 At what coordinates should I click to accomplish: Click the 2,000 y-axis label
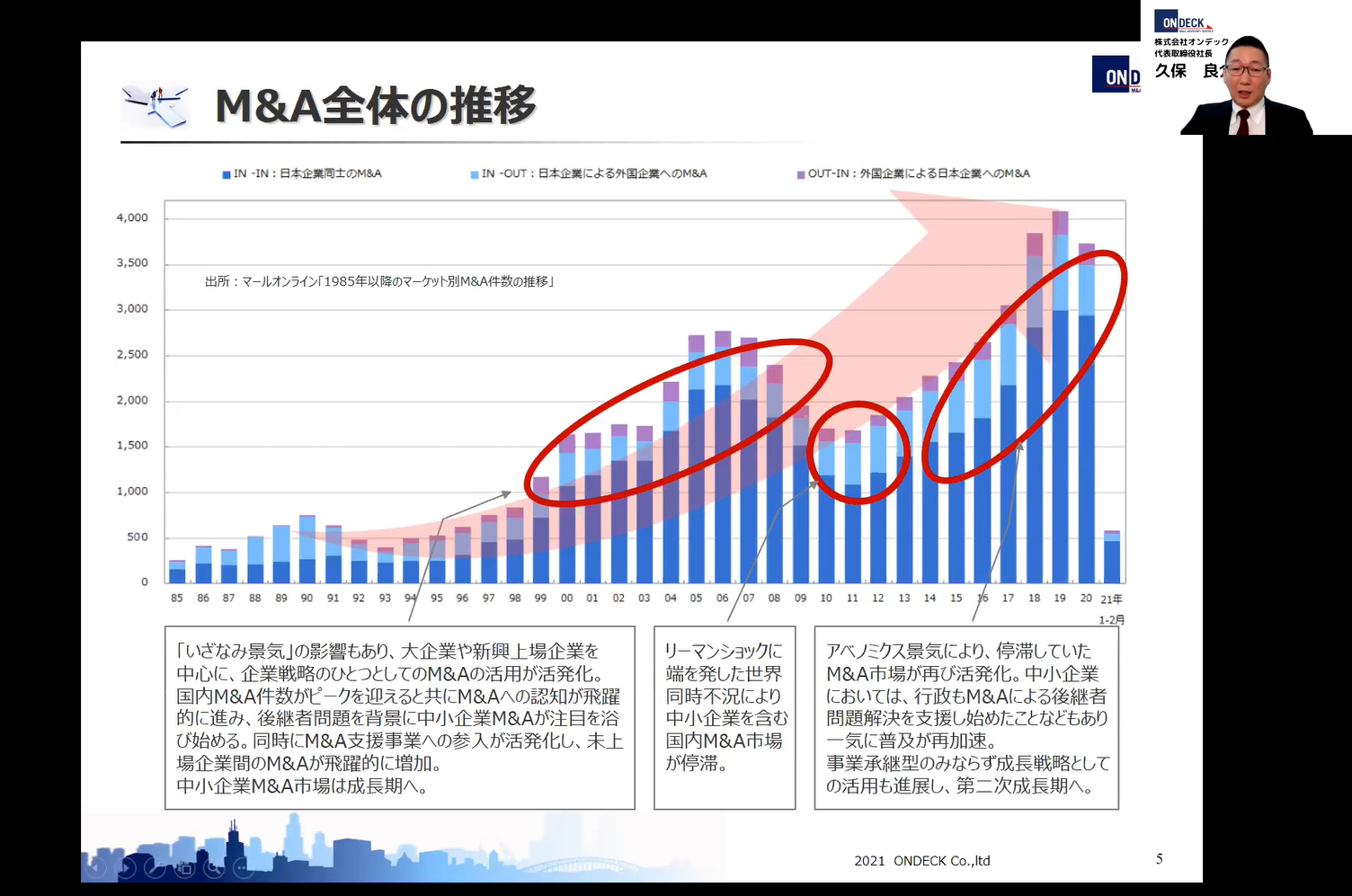coord(132,400)
